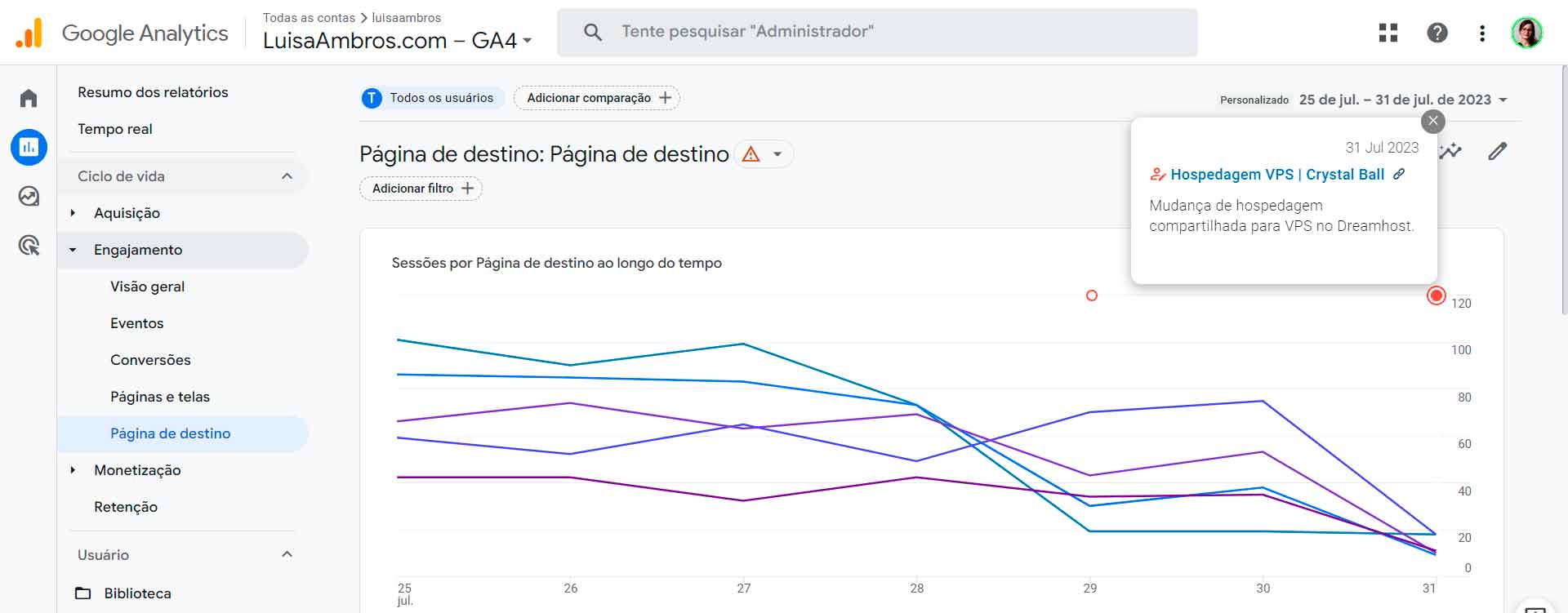Open the Hospedagem VPS | Crystal Ball link
The image size is (1568, 613).
tap(1277, 174)
